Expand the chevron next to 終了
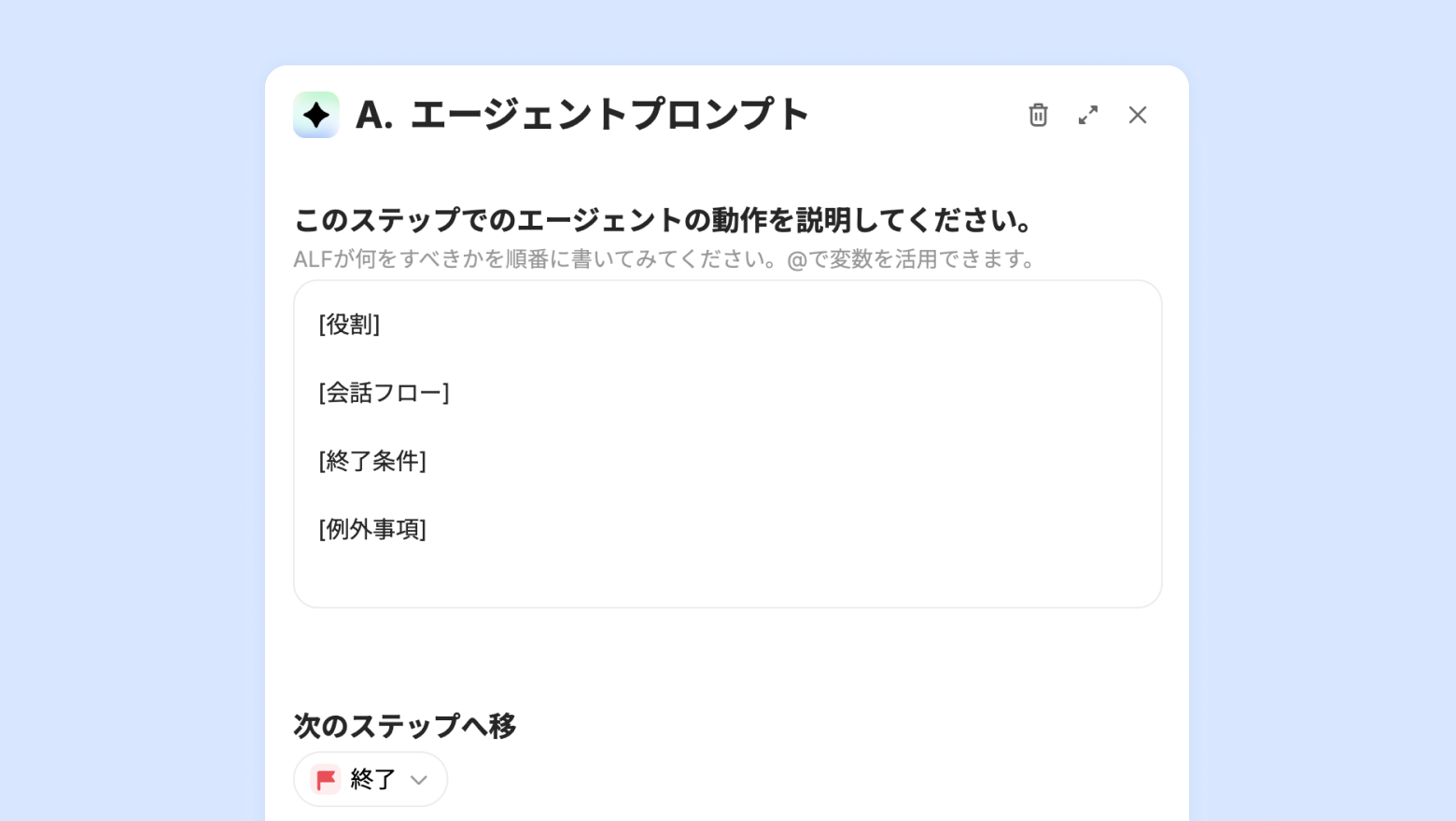Image resolution: width=1456 pixels, height=821 pixels. tap(419, 780)
